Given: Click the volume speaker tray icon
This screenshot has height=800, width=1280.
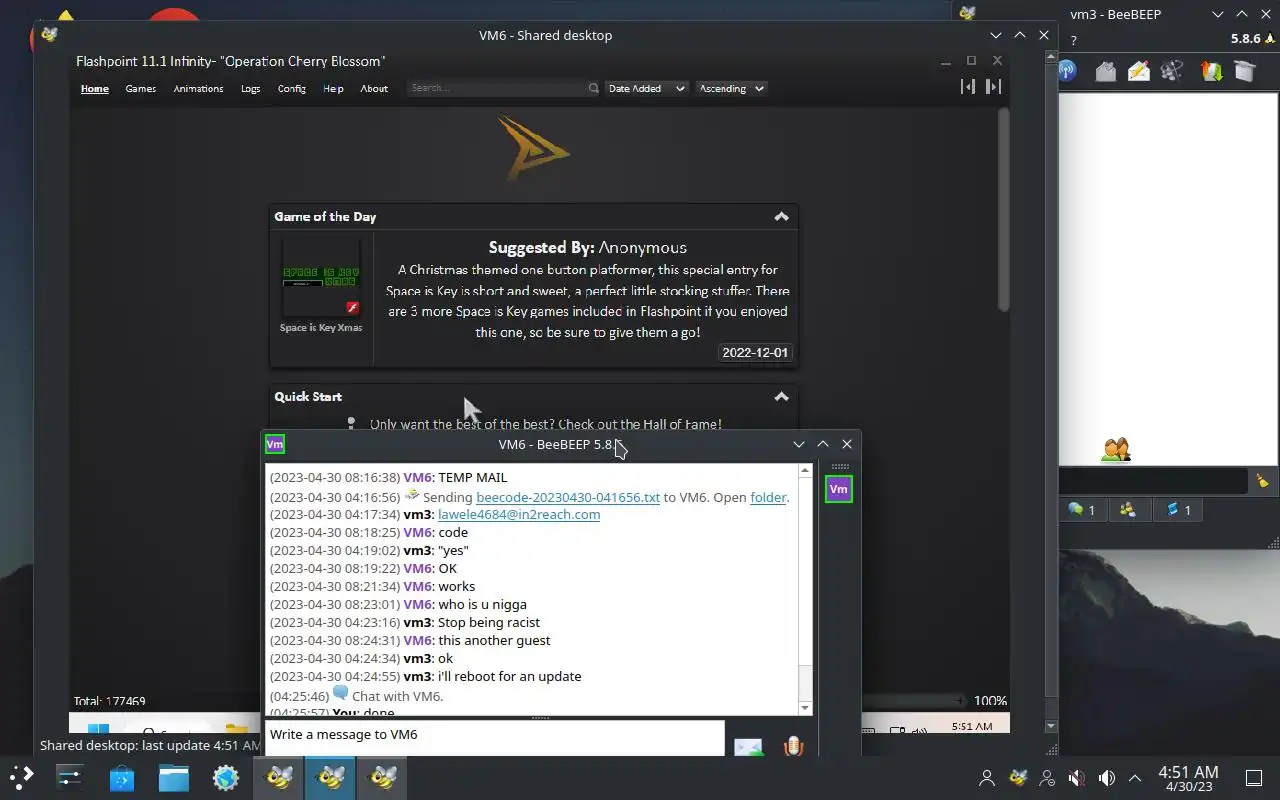Looking at the screenshot, I should [1107, 777].
